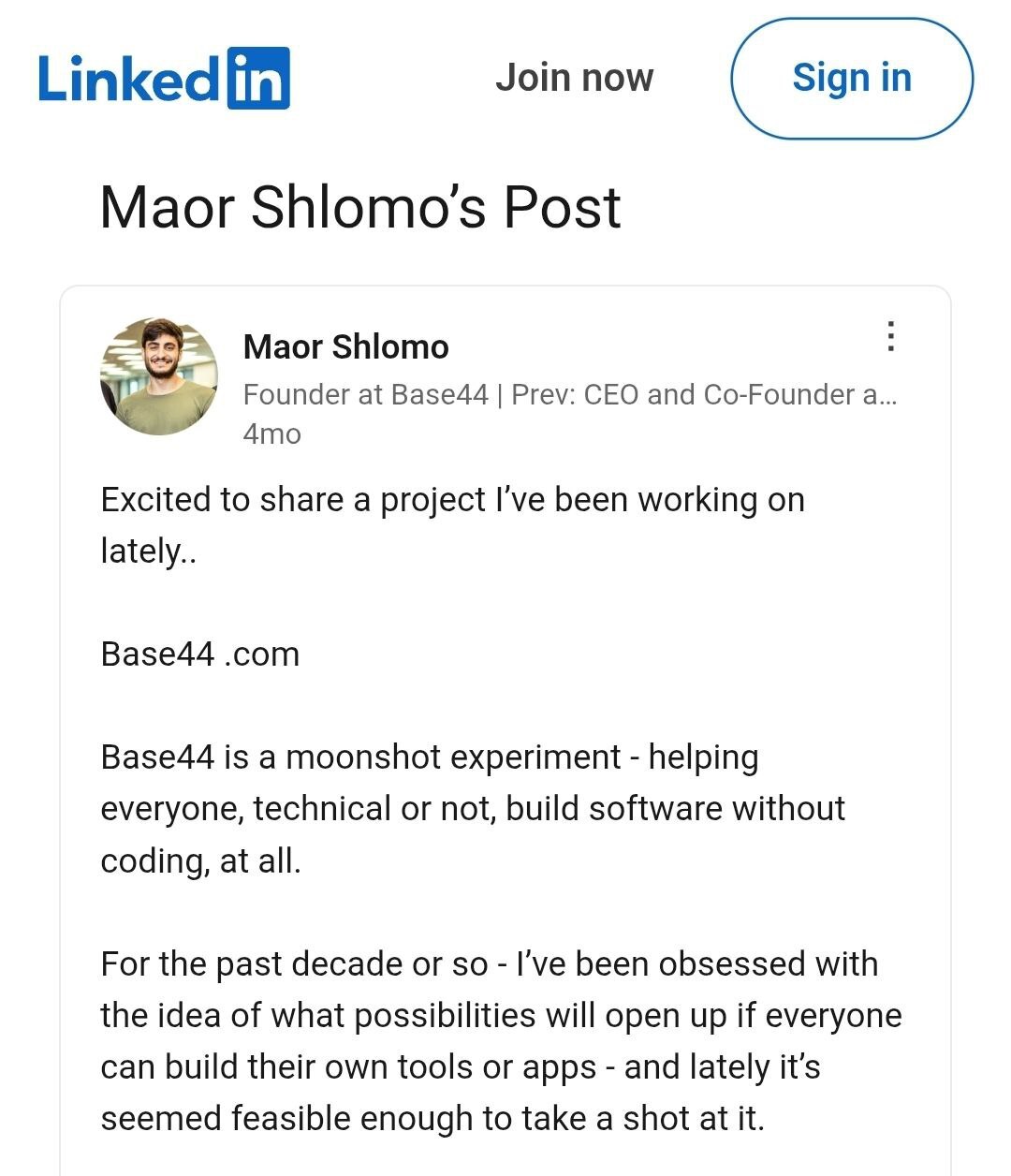This screenshot has width=1011, height=1176.
Task: Click the "seemed feasible enough" closing line
Action: click(432, 1118)
